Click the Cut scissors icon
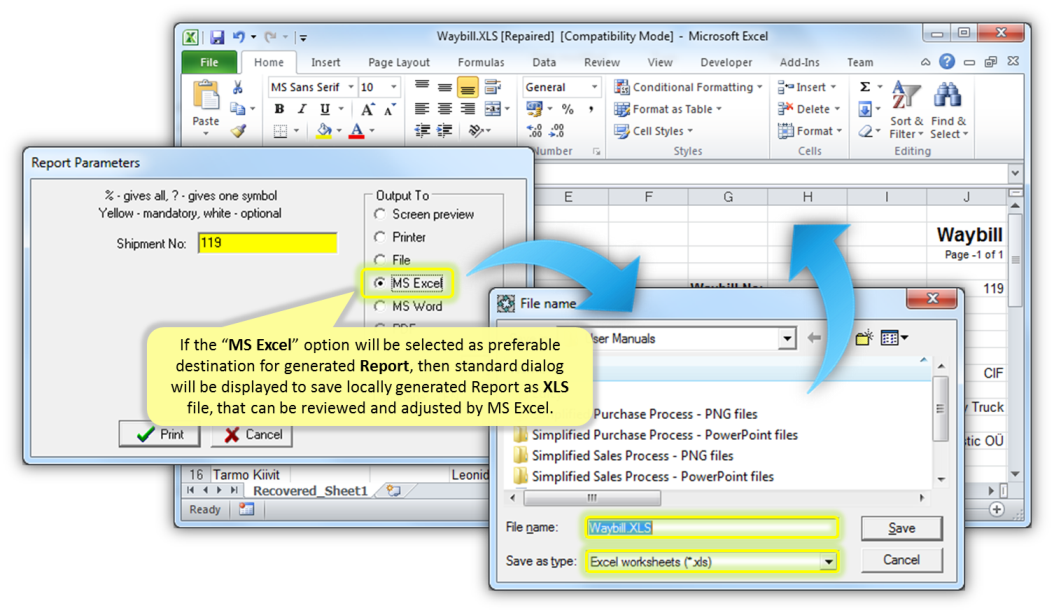The image size is (1054, 613). (238, 87)
